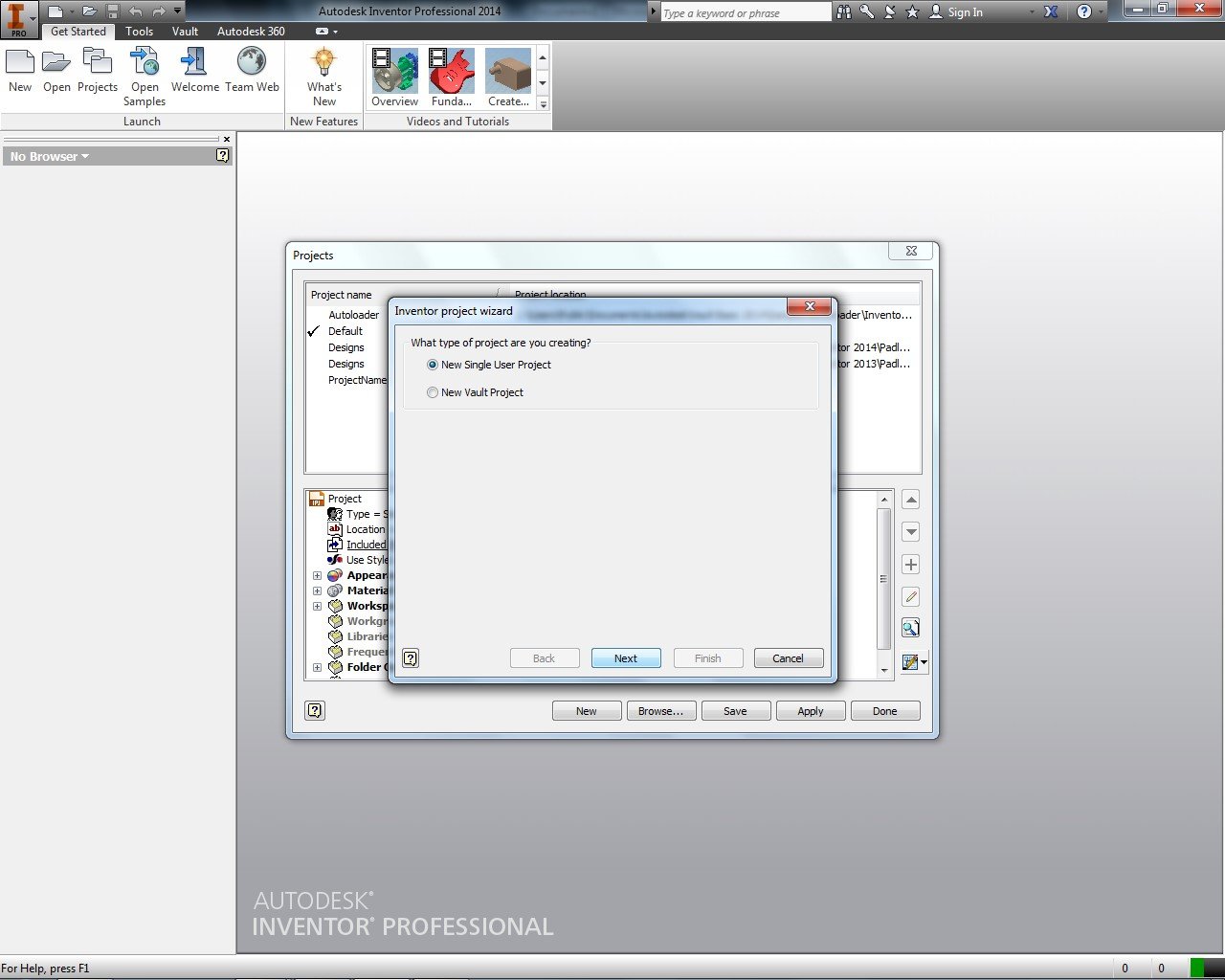Close the Inventor project wizard dialog
Screen dimensions: 1225x980
coord(810,306)
